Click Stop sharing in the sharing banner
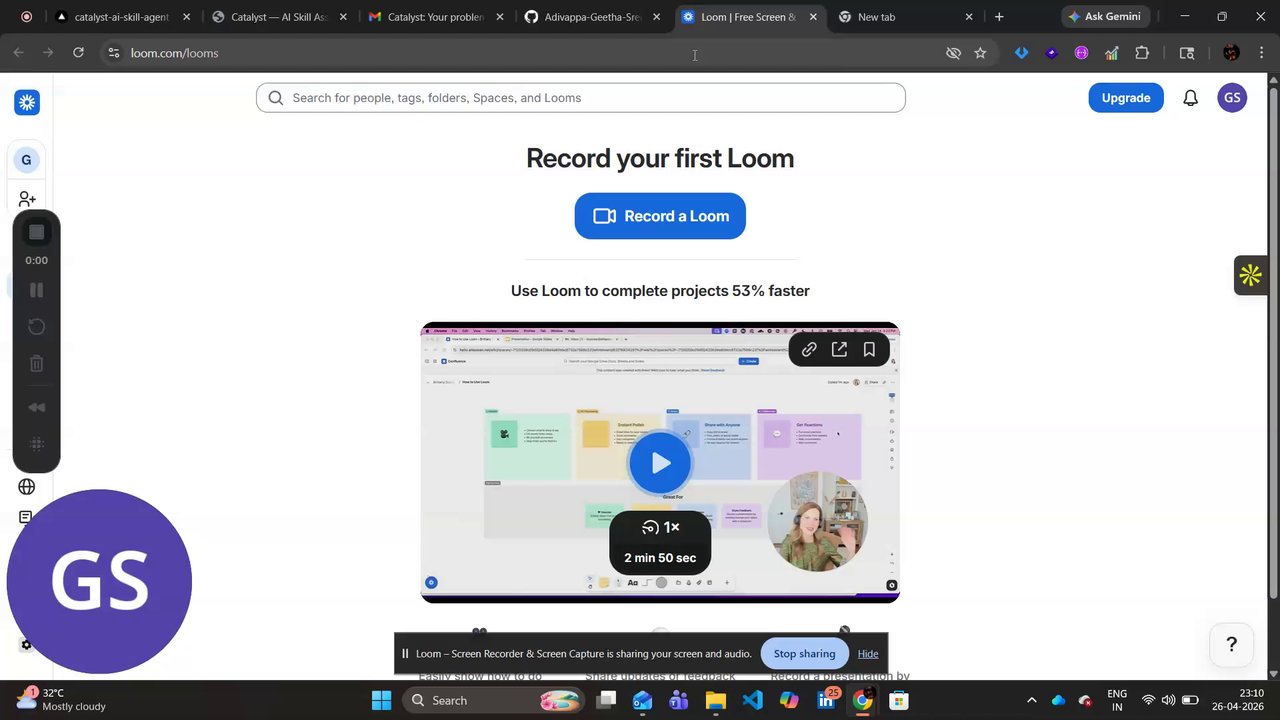 [x=804, y=653]
